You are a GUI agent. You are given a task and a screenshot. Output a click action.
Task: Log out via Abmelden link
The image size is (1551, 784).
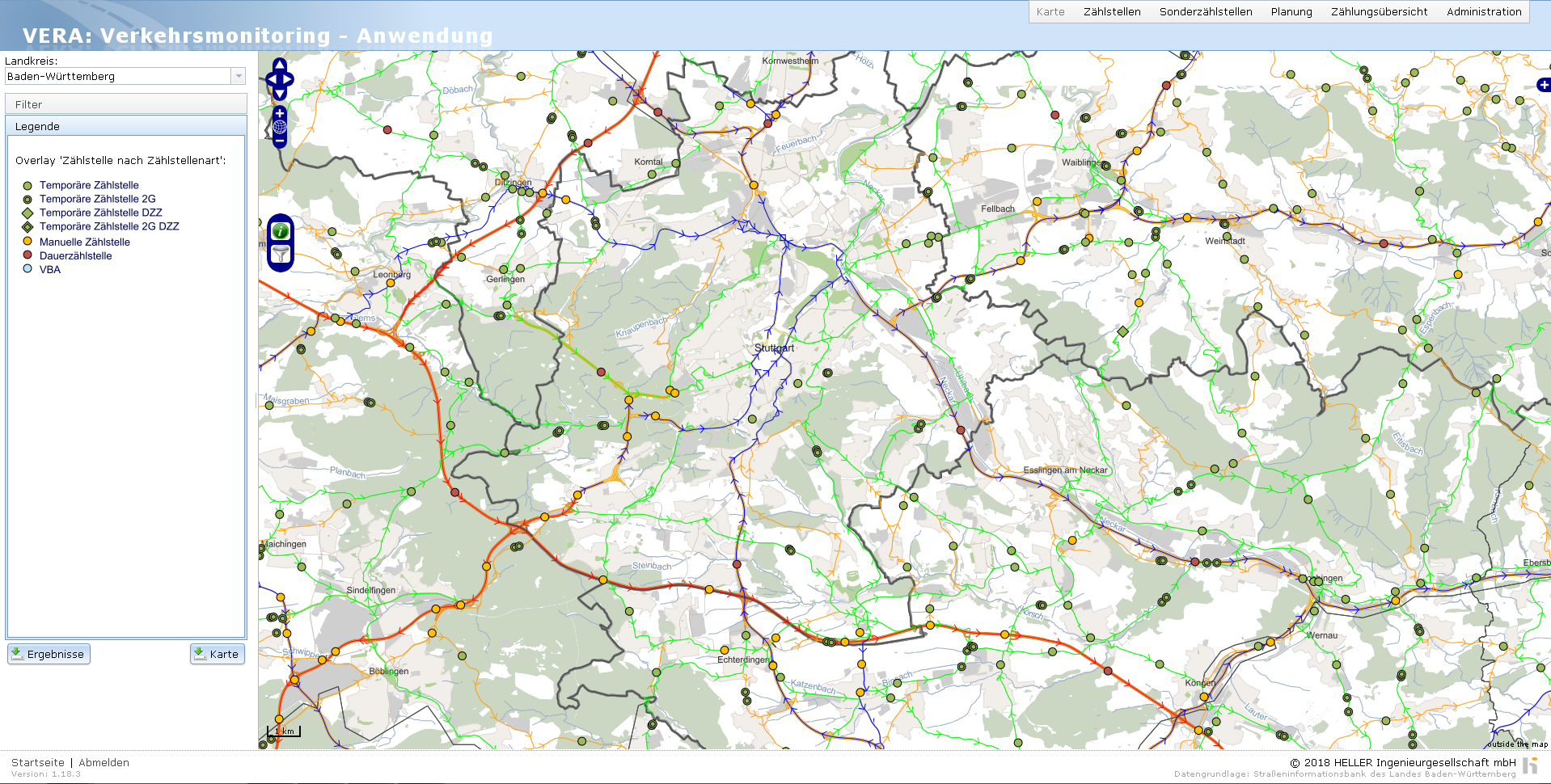tap(104, 762)
